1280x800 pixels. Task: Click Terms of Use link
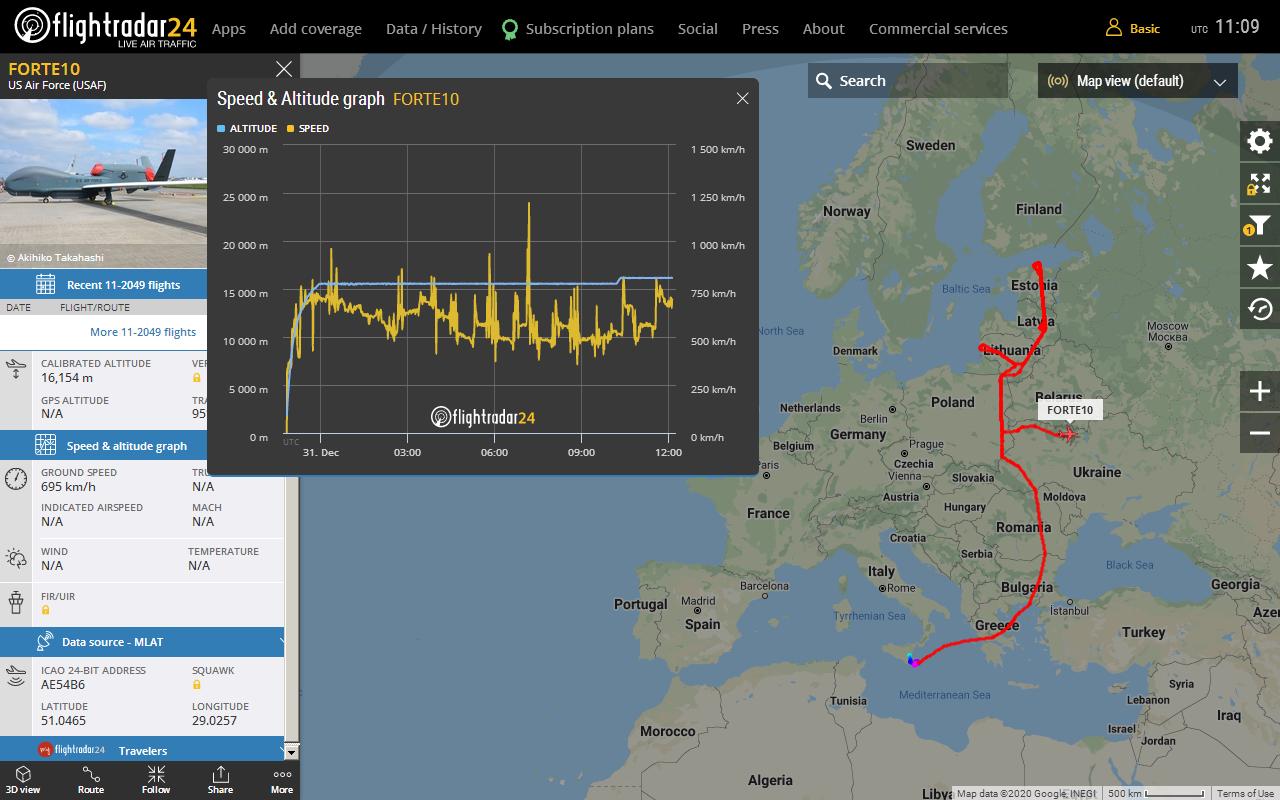click(x=1245, y=793)
